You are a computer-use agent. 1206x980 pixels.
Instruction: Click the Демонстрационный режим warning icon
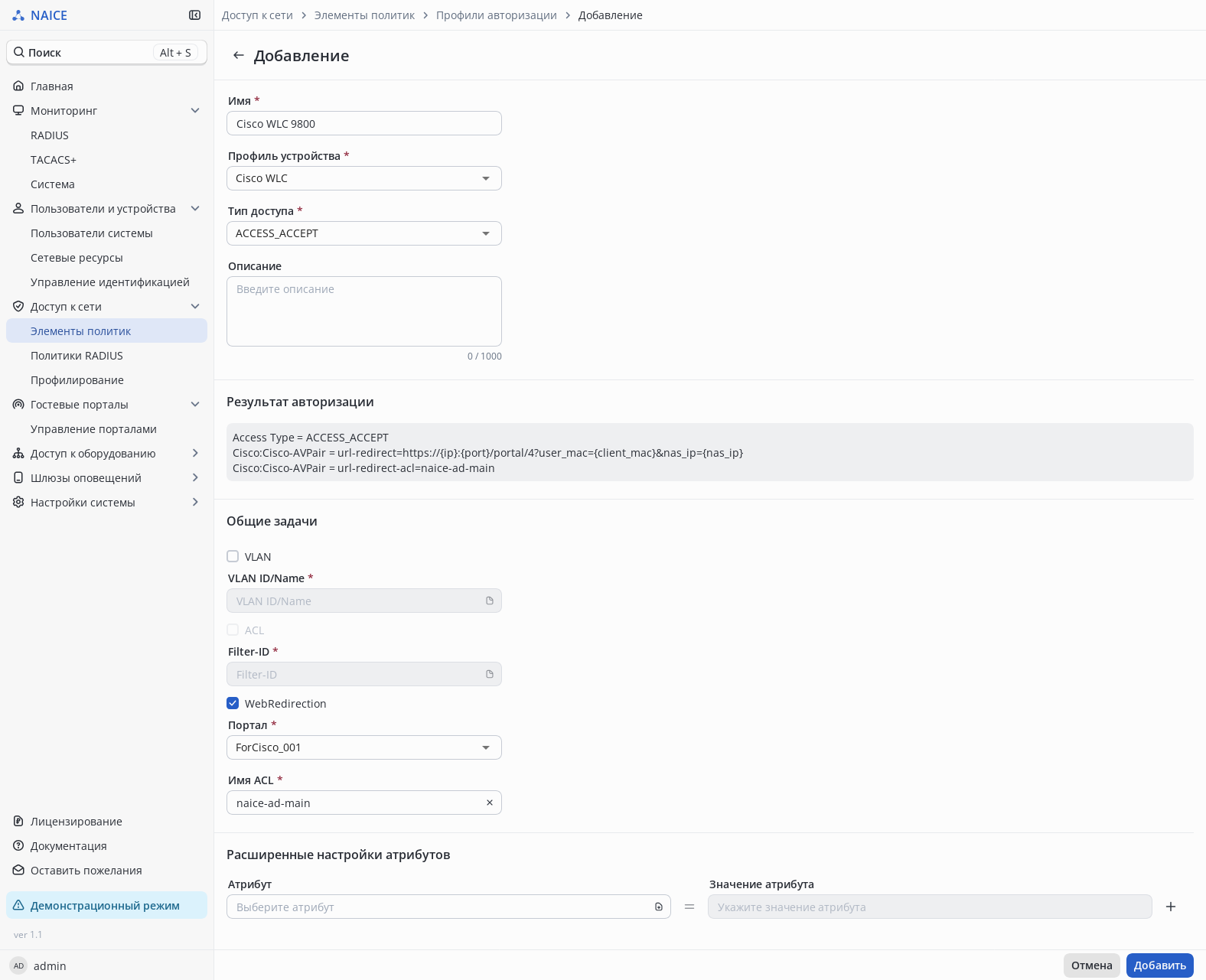pos(18,905)
